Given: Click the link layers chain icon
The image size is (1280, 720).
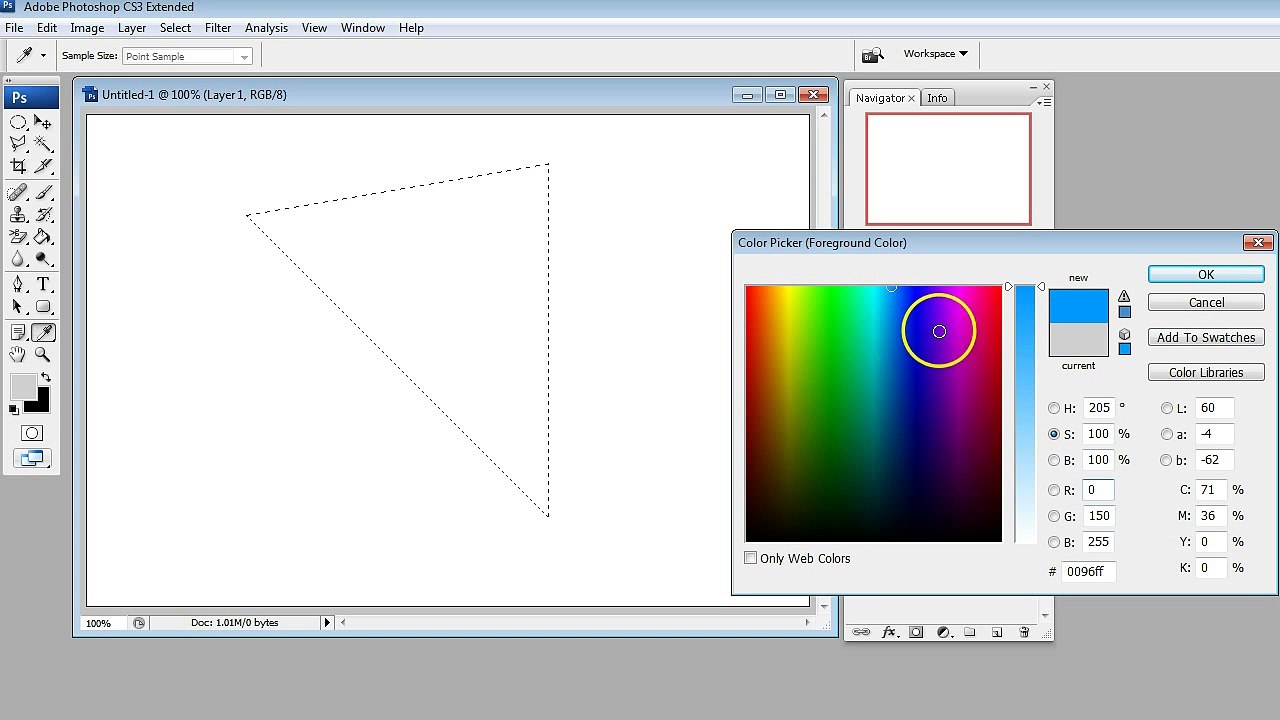Looking at the screenshot, I should pyautogui.click(x=860, y=632).
